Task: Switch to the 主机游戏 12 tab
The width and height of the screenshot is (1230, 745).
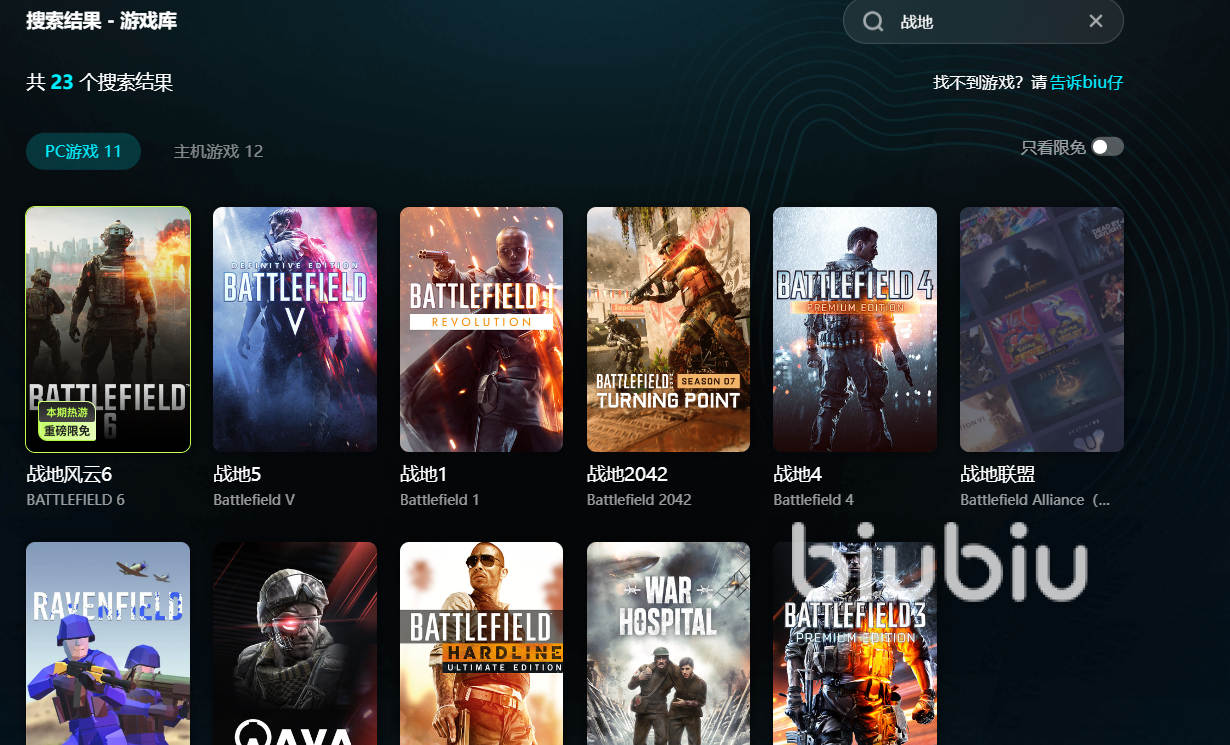Action: [218, 151]
